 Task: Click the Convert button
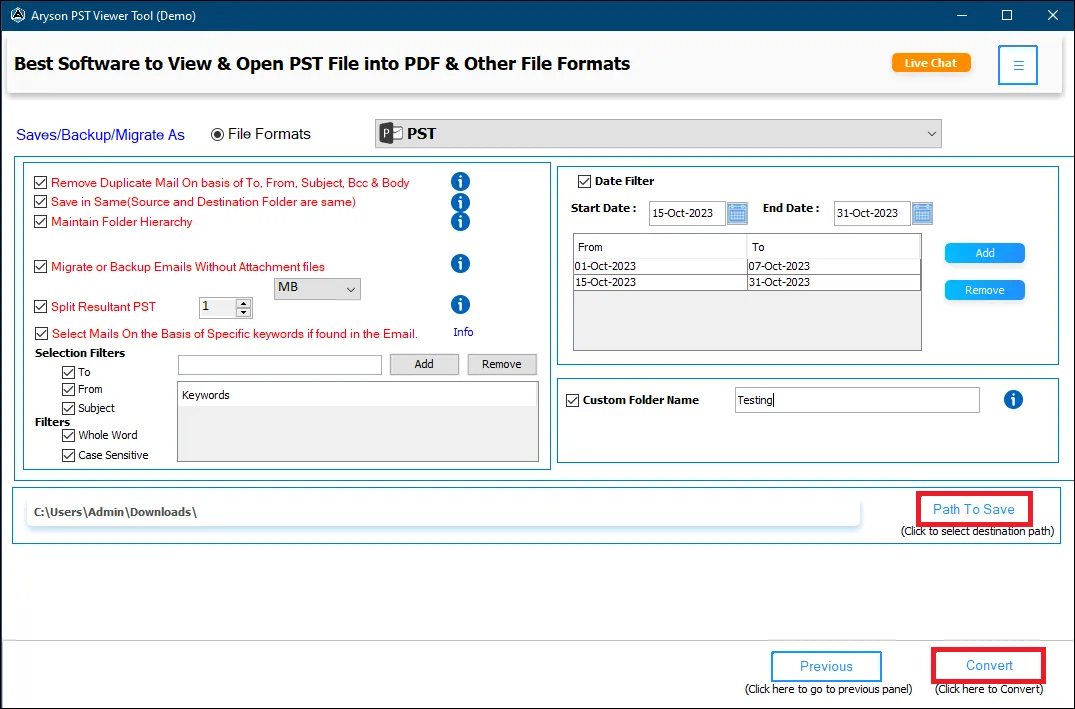click(989, 665)
